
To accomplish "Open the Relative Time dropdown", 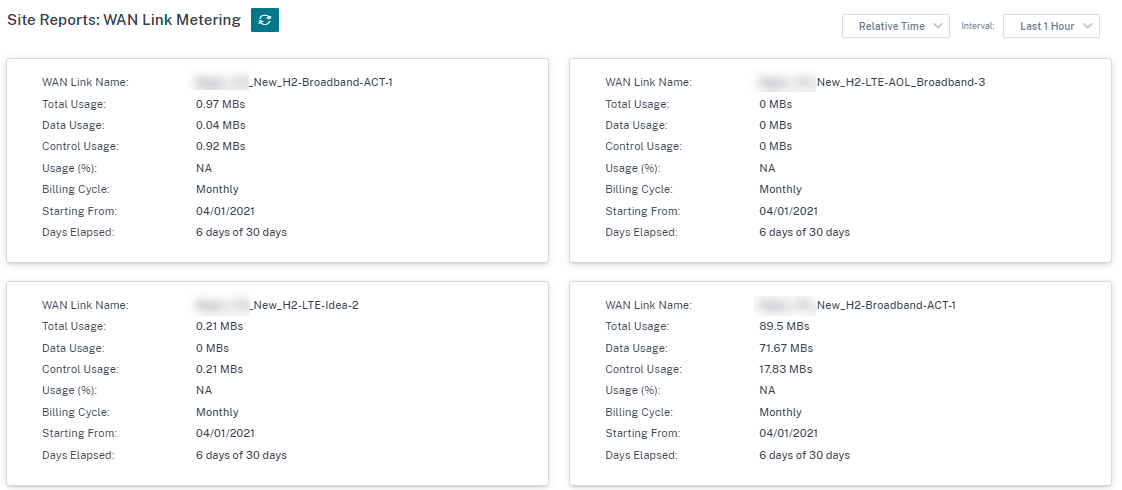I will pos(895,26).
